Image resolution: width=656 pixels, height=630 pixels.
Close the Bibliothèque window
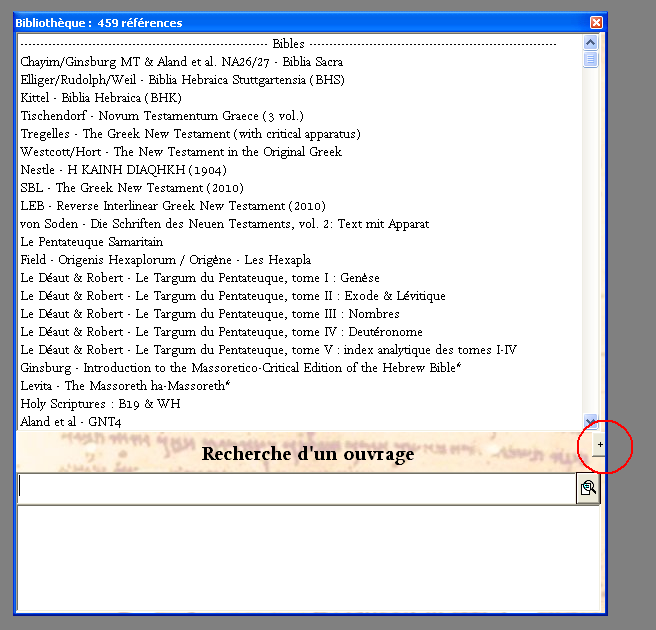point(596,23)
